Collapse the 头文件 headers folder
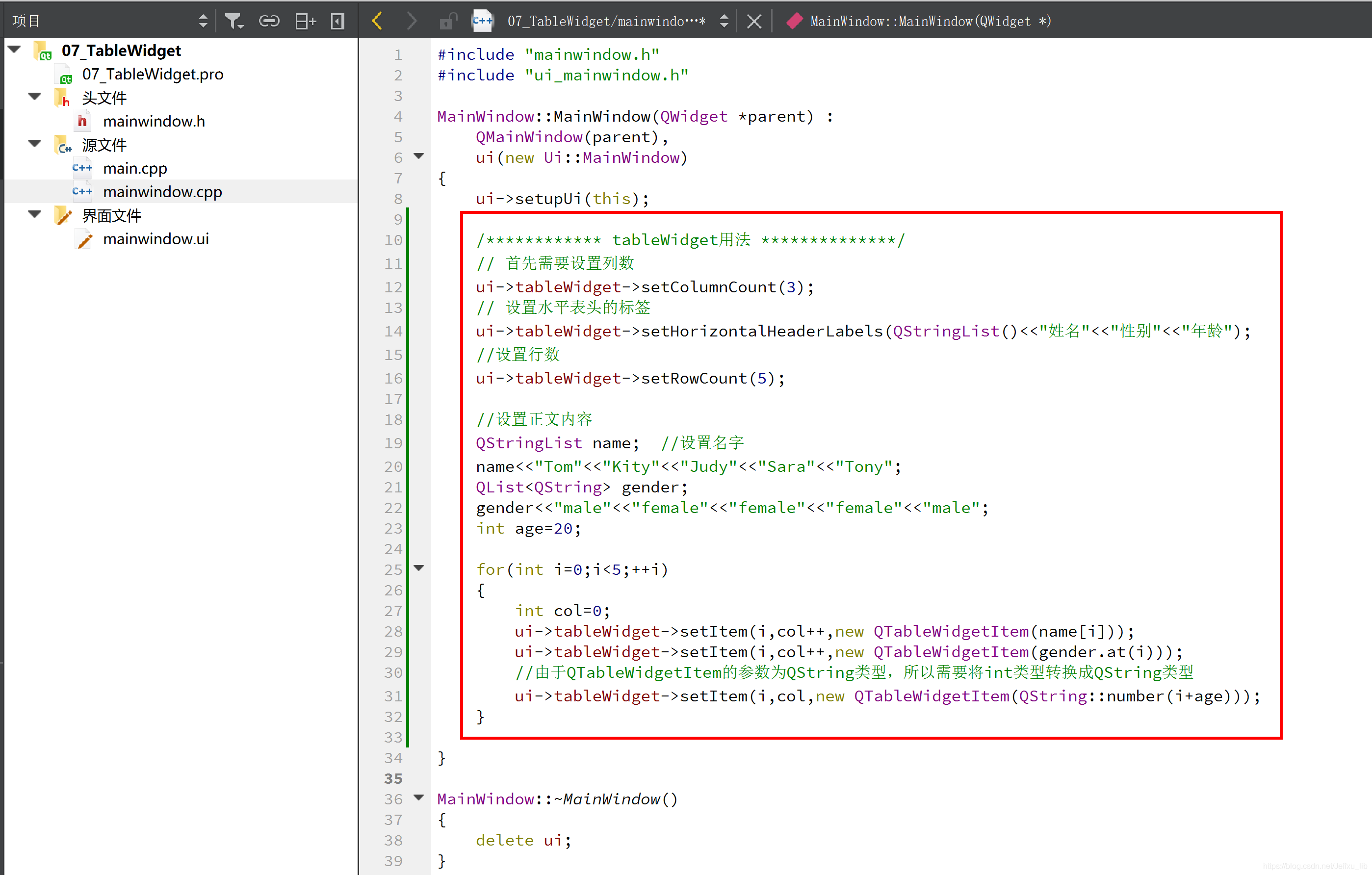Viewport: 1372px width, 875px height. (35, 96)
